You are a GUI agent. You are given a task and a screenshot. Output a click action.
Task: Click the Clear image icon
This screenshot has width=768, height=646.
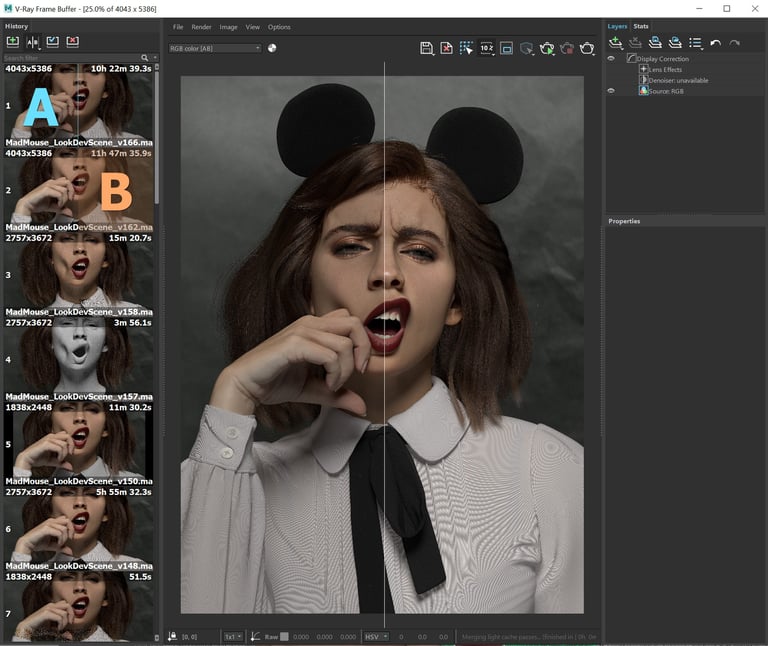point(447,48)
